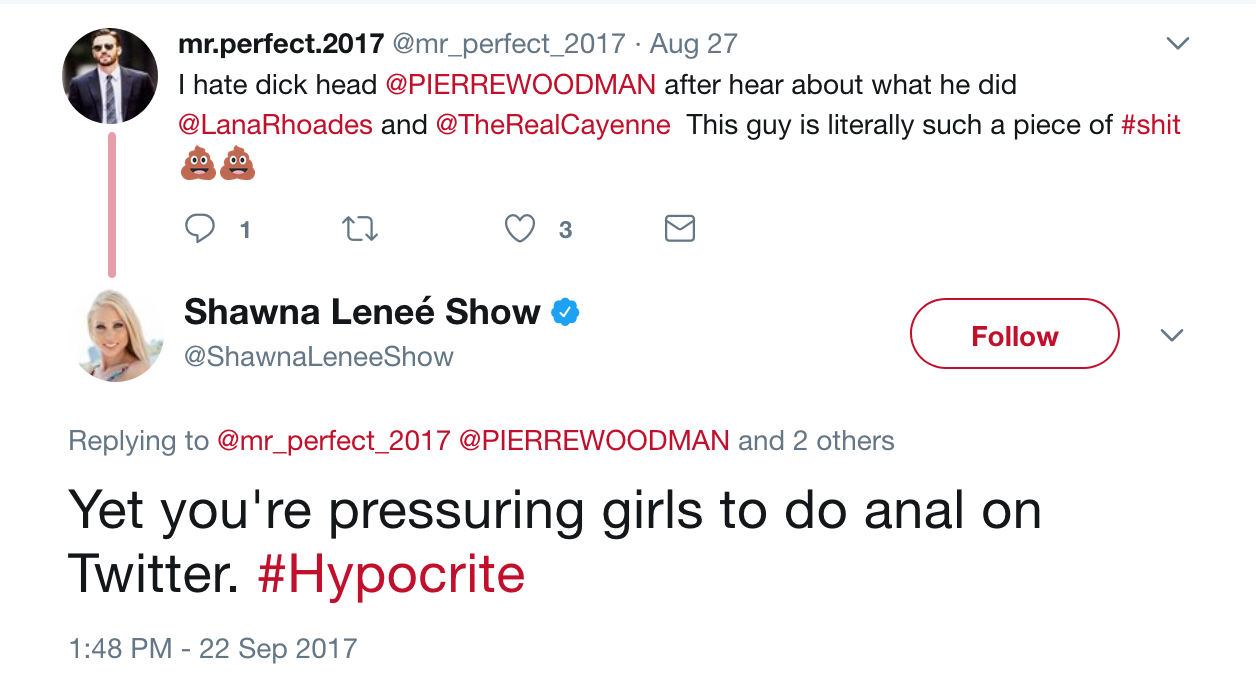Image resolution: width=1256 pixels, height=676 pixels.
Task: Click the reply speech bubble icon
Action: tap(201, 229)
